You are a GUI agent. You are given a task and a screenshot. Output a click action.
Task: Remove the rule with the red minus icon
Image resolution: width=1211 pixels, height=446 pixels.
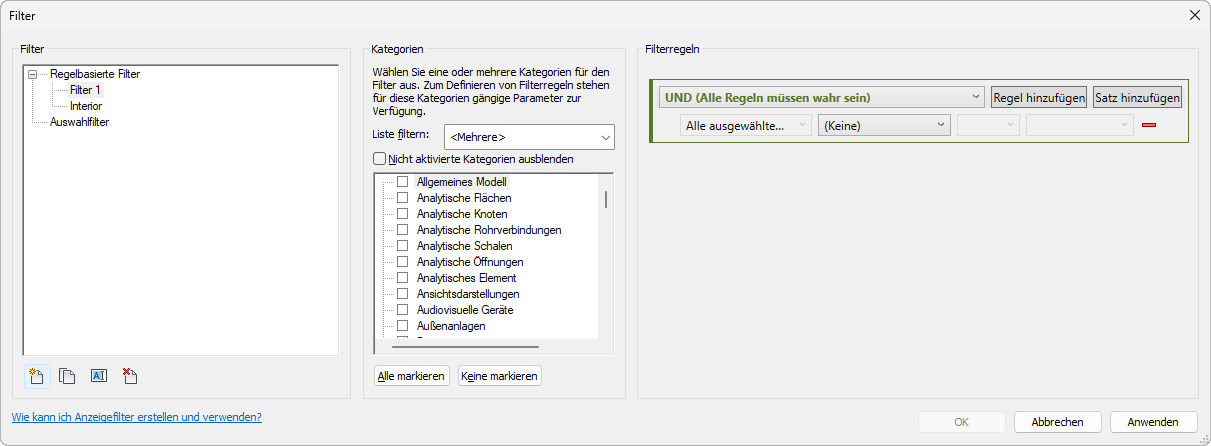pos(1148,125)
